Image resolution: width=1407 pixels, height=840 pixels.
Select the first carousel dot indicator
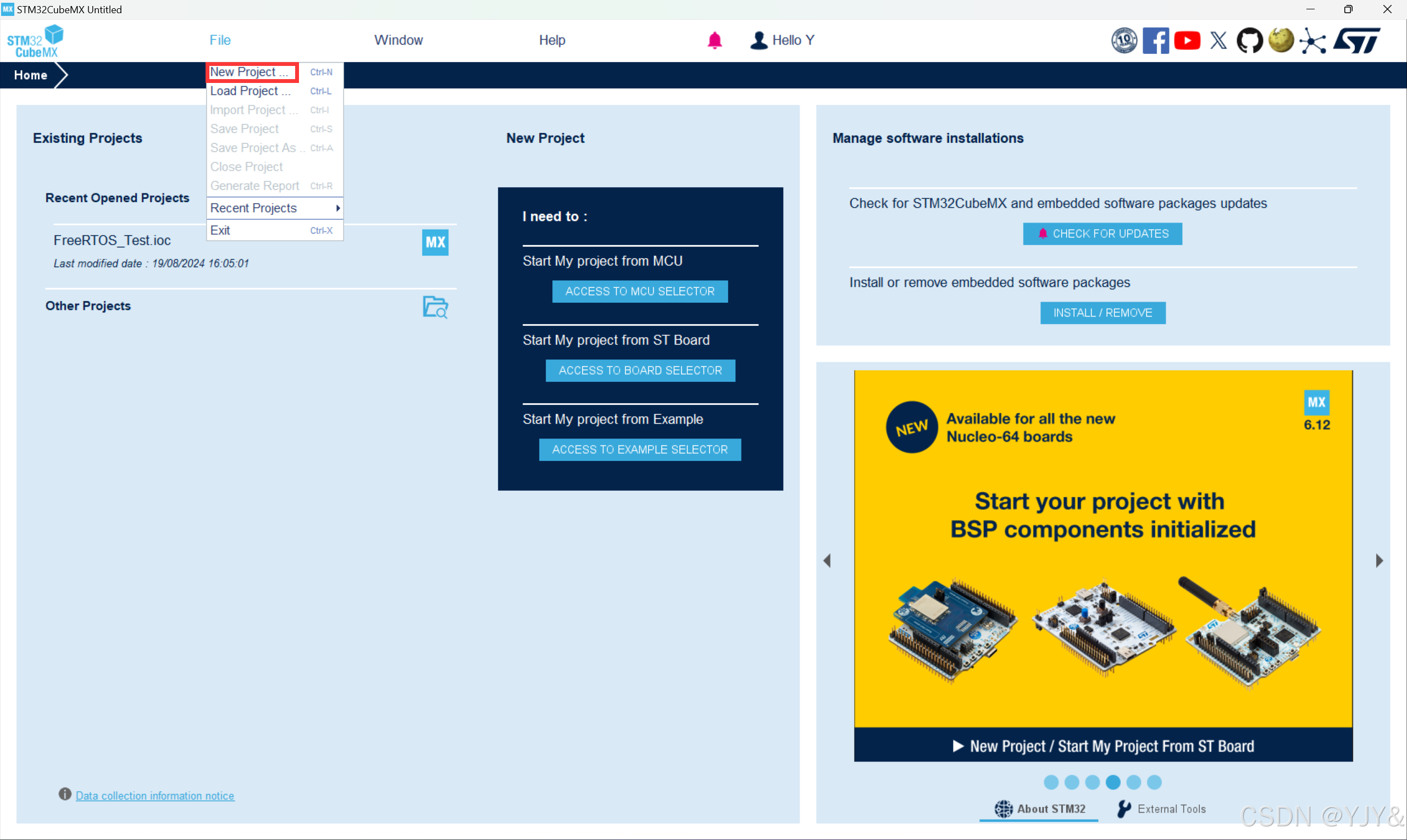[x=1051, y=782]
